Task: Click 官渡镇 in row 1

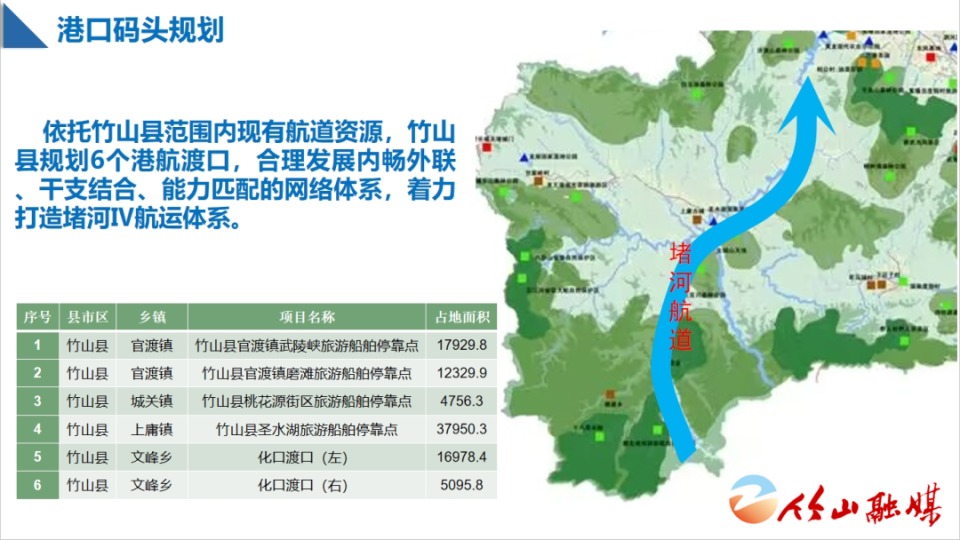Action: pos(152,346)
